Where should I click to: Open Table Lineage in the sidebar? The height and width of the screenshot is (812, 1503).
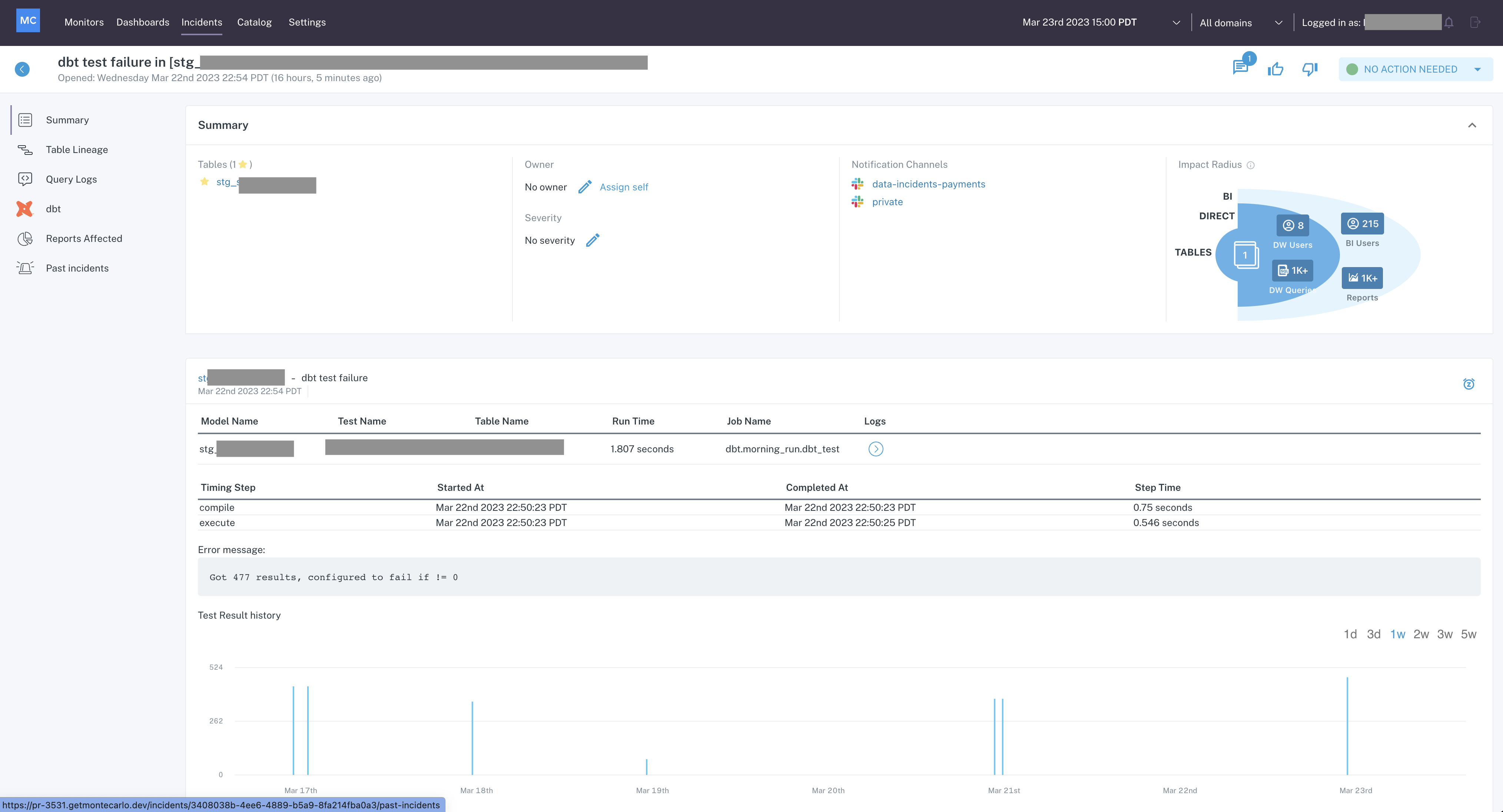[76, 150]
